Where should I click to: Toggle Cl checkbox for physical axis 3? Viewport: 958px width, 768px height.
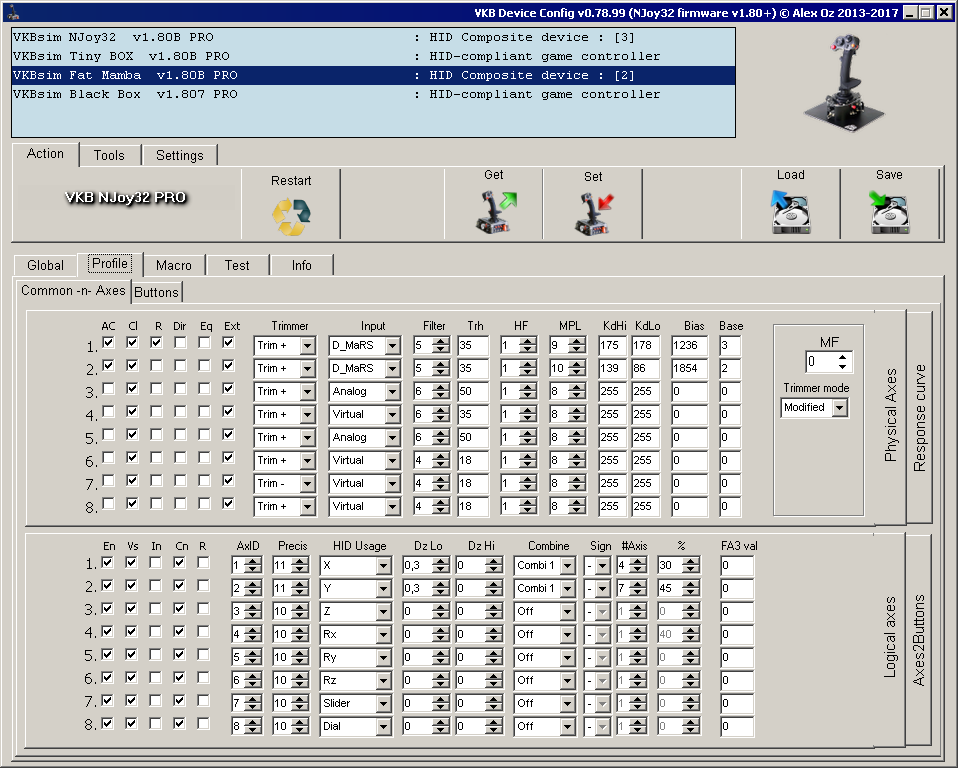pyautogui.click(x=132, y=389)
